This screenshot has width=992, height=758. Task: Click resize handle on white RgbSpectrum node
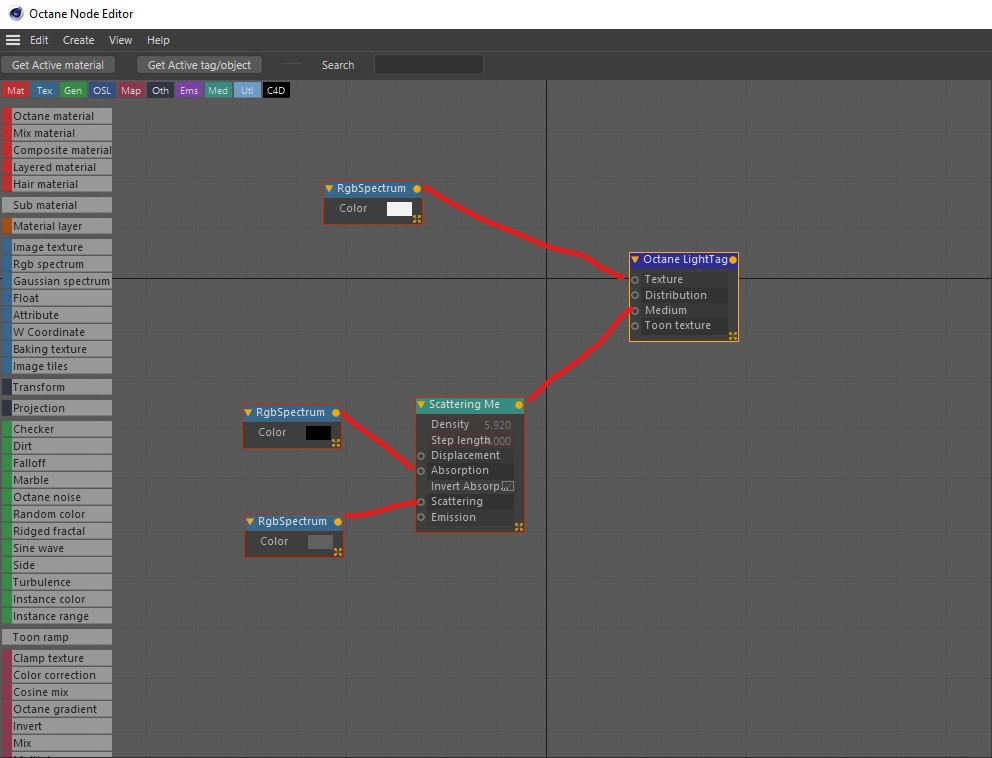click(x=417, y=219)
